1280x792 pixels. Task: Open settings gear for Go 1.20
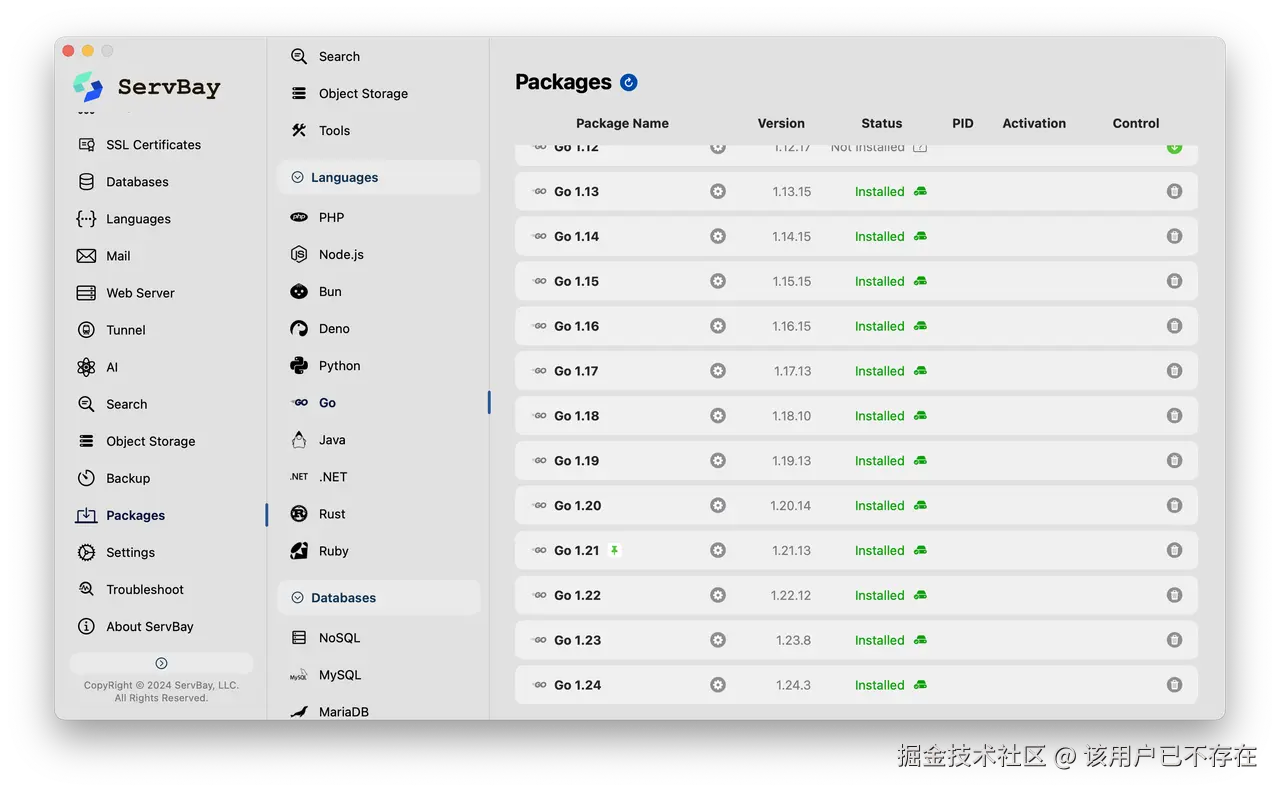(x=718, y=505)
